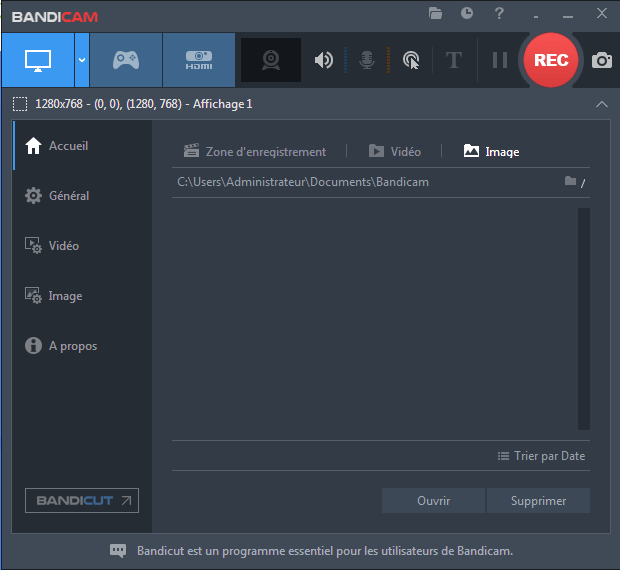Image resolution: width=620 pixels, height=575 pixels.
Task: Open the Général settings section
Action: (x=82, y=196)
